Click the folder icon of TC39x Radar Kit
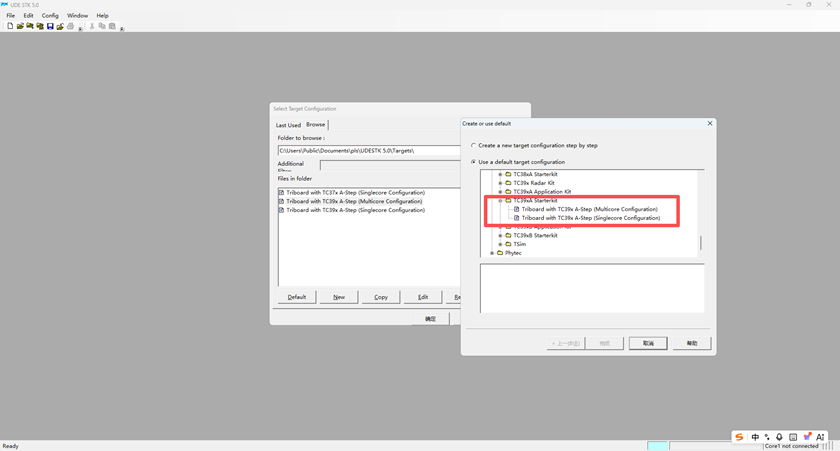Screen dimensions: 840x451 [508, 183]
